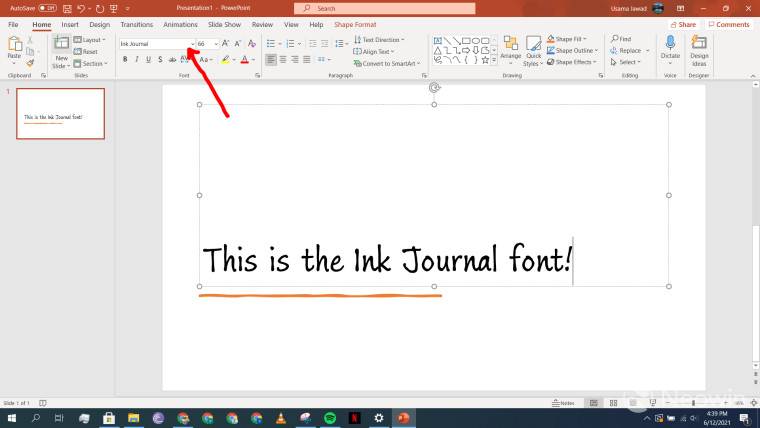Viewport: 760px width, 428px height.
Task: Open the Comments pane button
Action: (x=729, y=24)
